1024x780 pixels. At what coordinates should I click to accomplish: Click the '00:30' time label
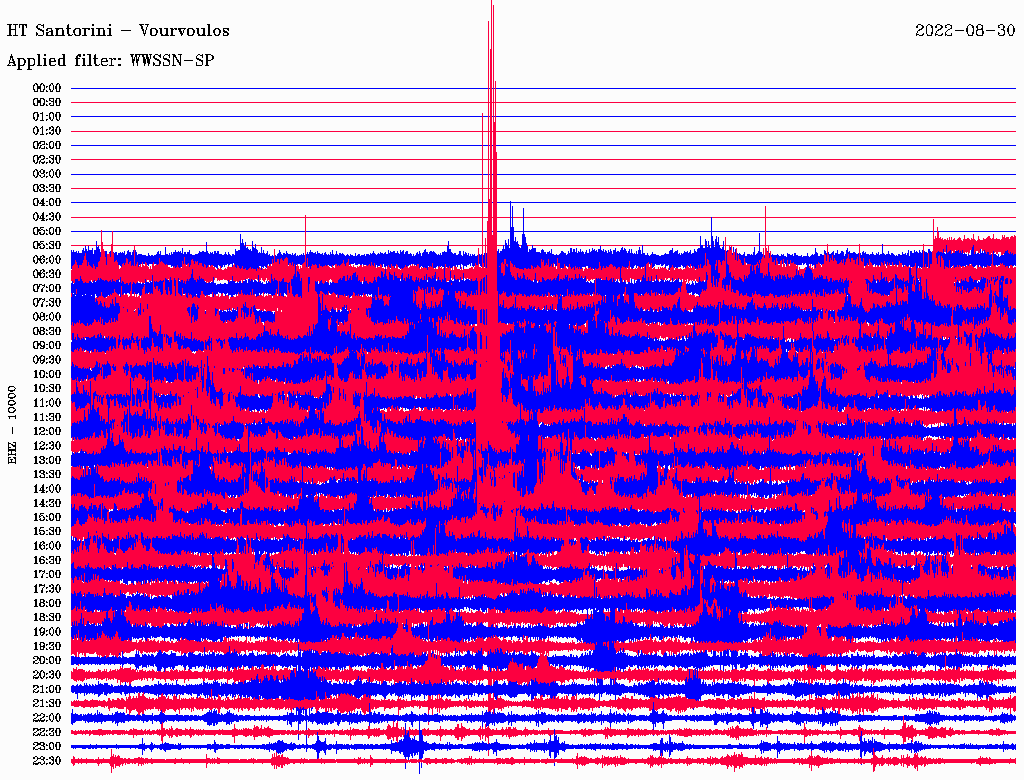46,102
